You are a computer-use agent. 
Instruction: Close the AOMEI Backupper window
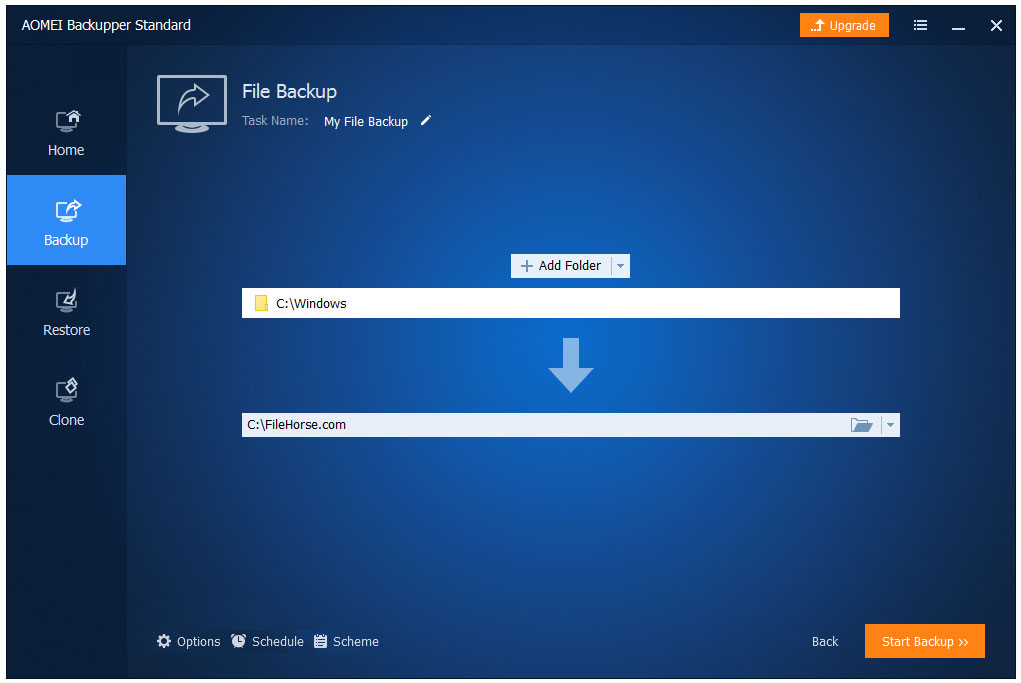996,25
